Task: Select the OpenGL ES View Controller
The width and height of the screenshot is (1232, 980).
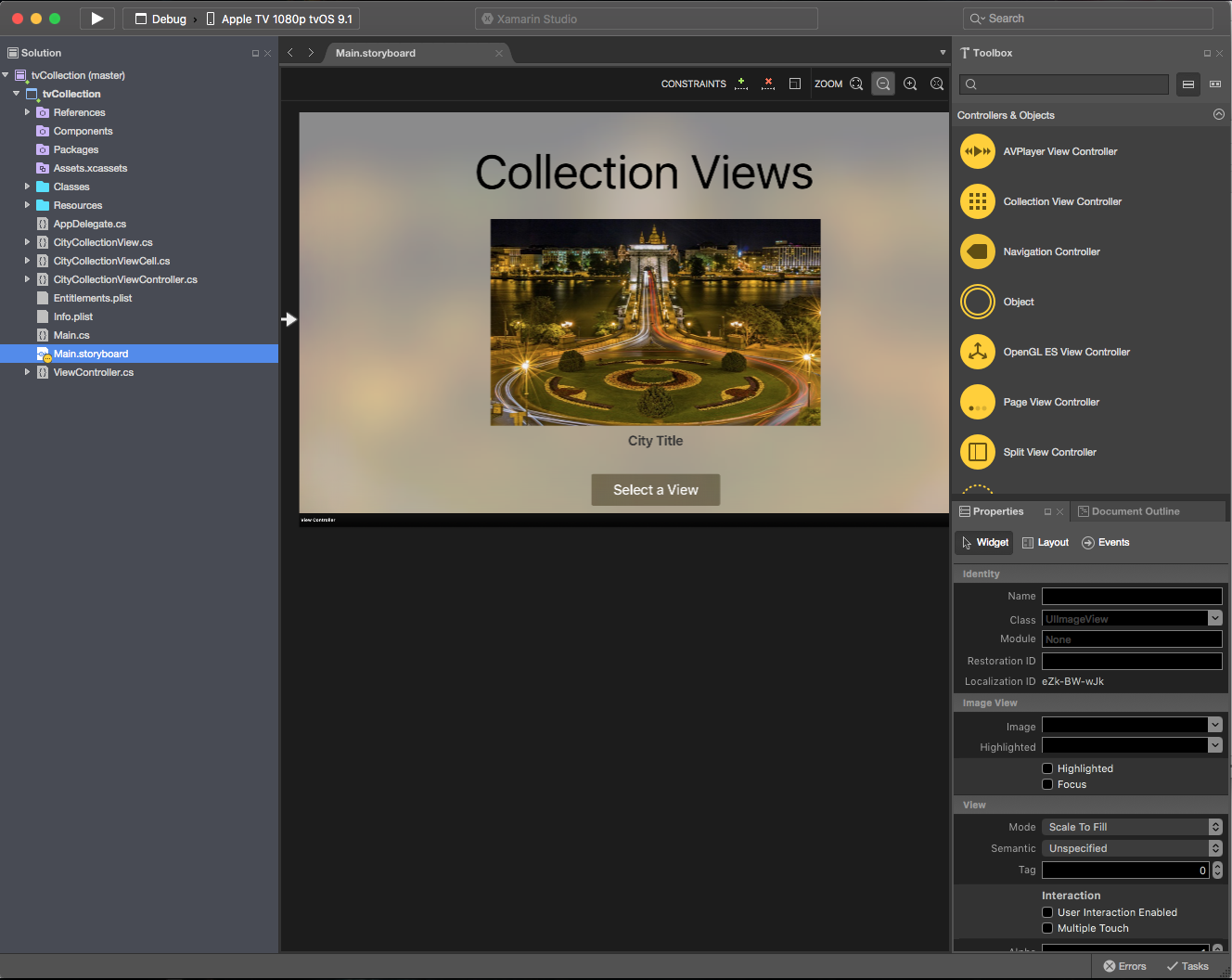Action: pos(1067,352)
